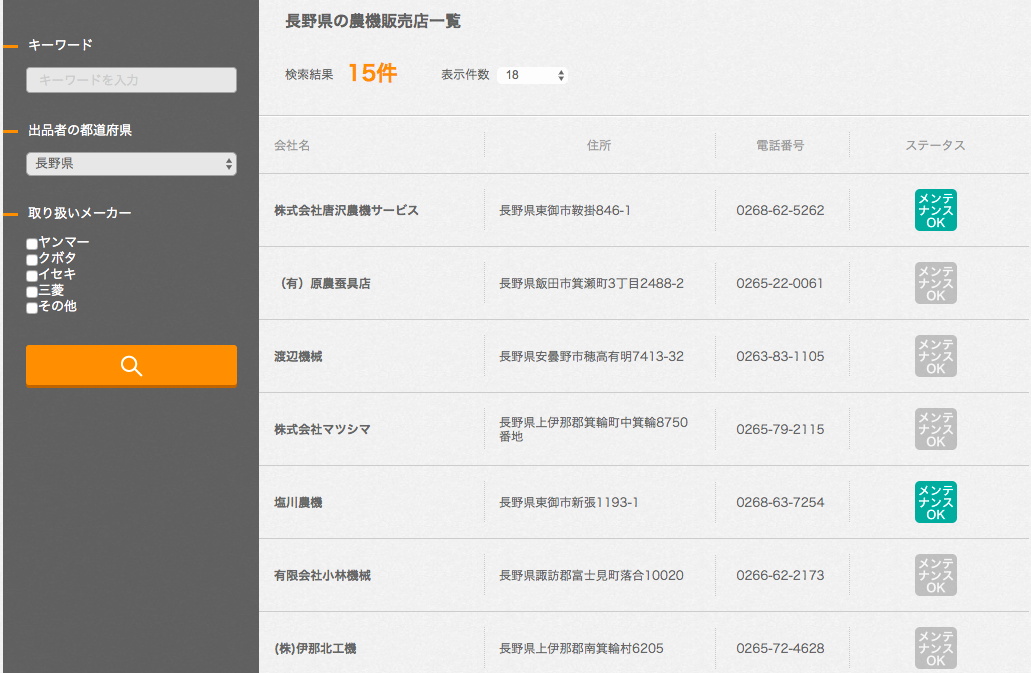Open (株)伊那北工機 company entry

coord(315,648)
